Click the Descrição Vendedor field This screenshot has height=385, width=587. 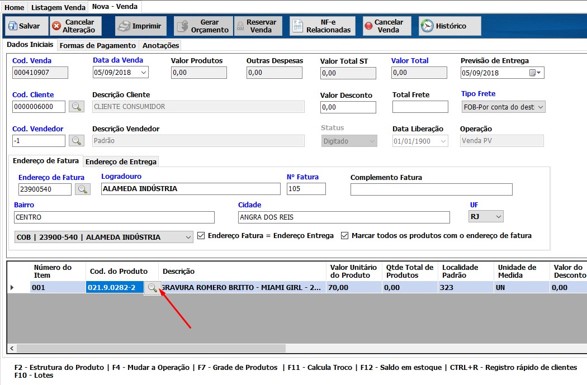198,141
